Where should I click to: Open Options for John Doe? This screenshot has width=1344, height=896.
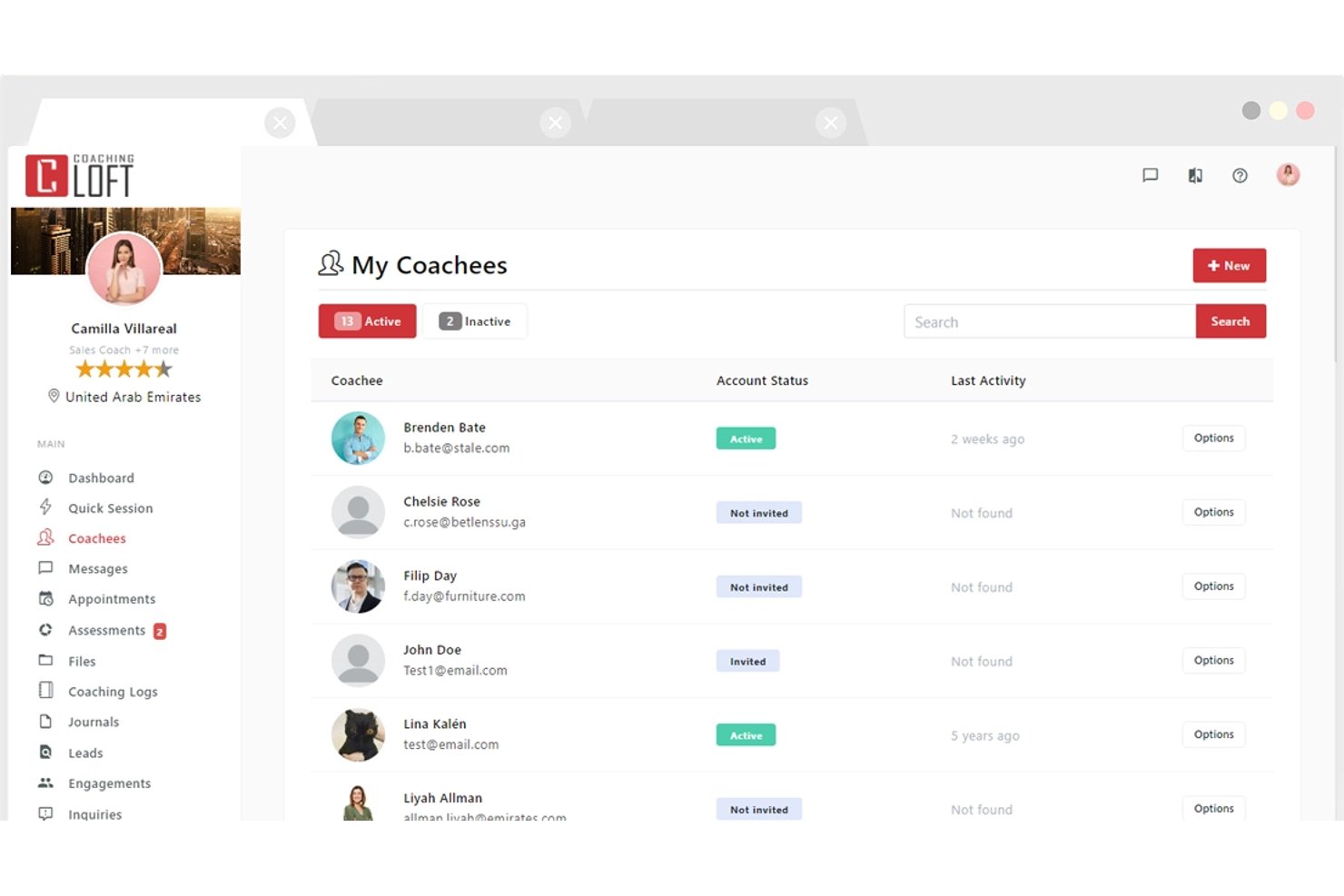pos(1213,661)
